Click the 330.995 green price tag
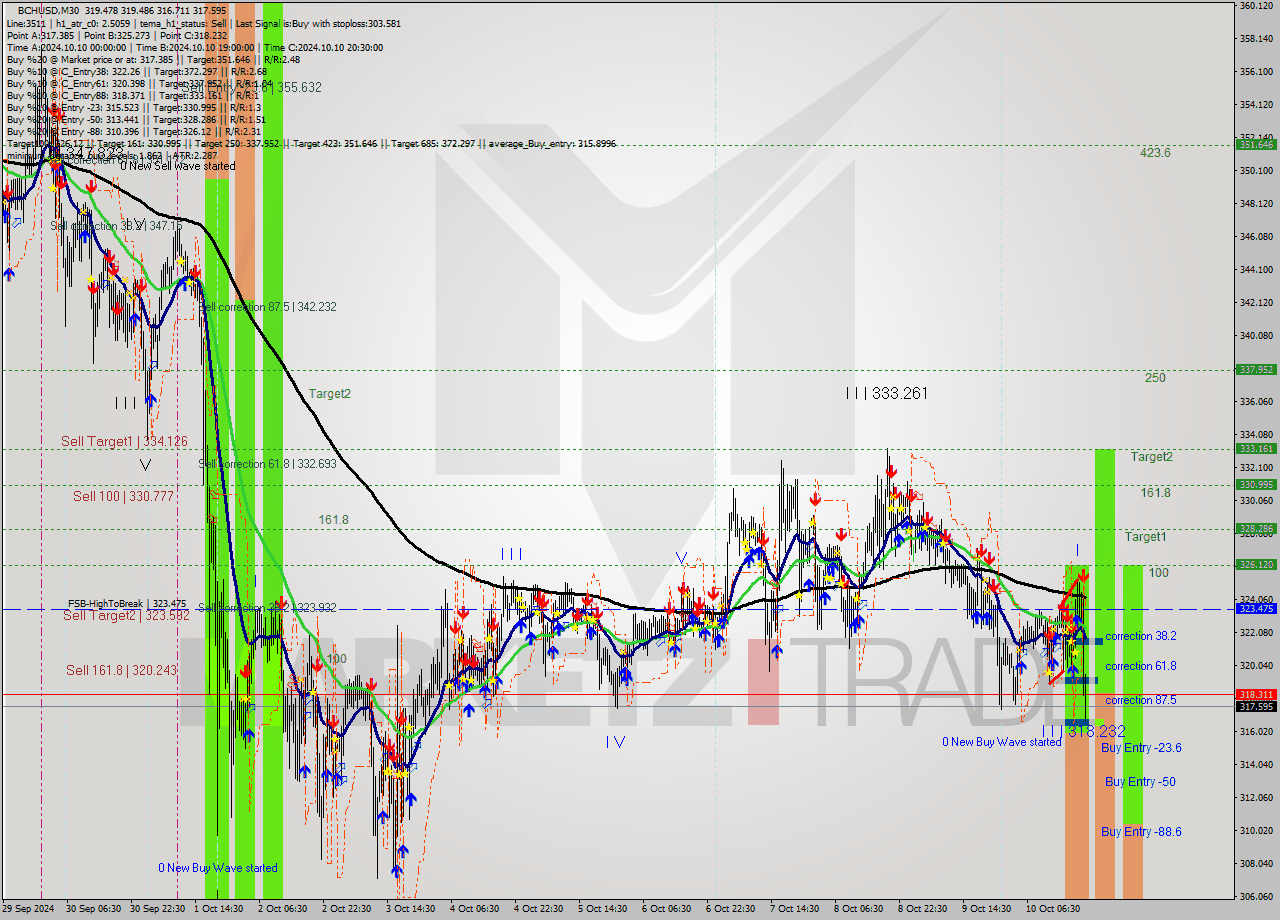1280x920 pixels. pyautogui.click(x=1256, y=485)
